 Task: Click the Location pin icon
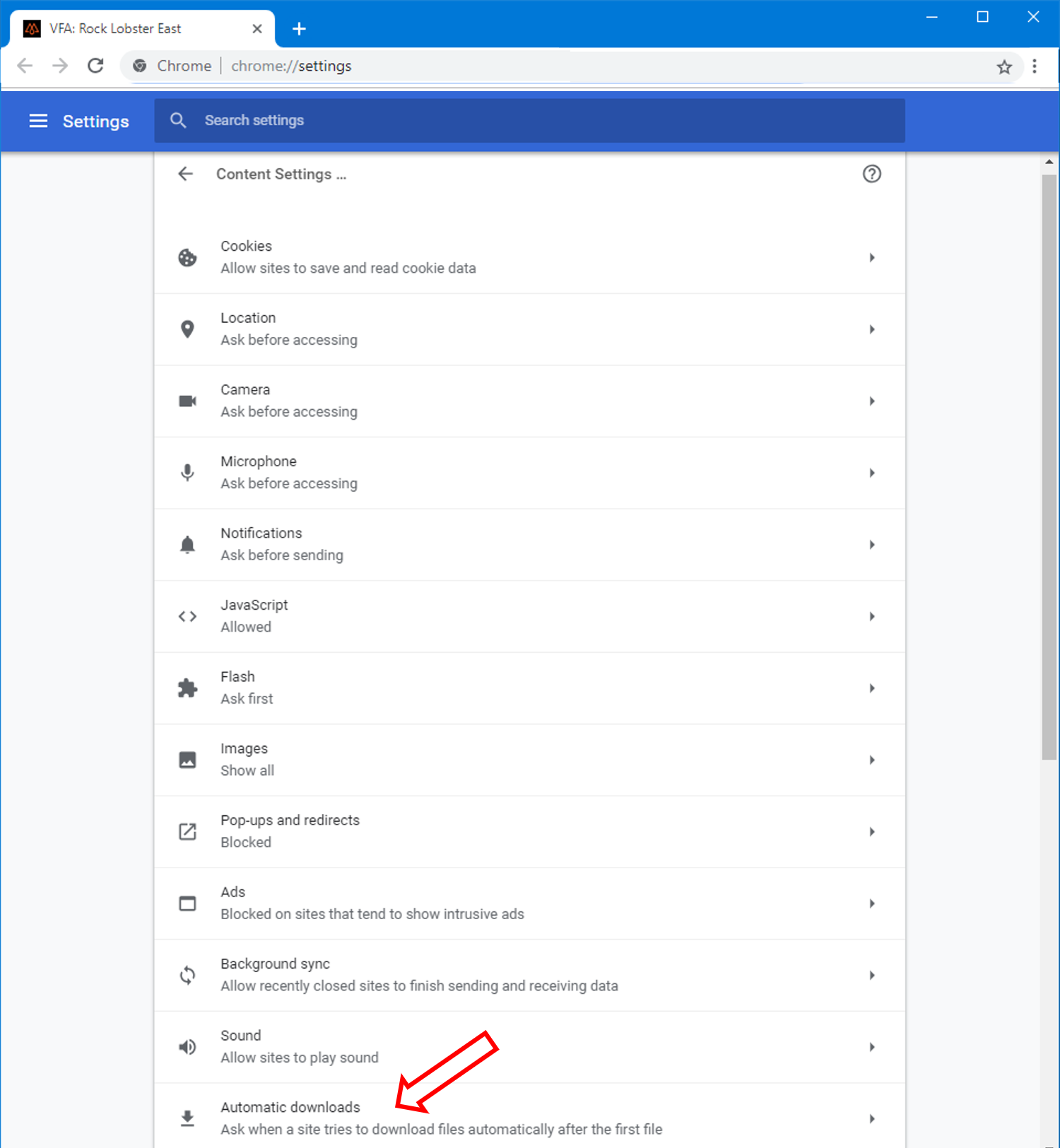187,329
